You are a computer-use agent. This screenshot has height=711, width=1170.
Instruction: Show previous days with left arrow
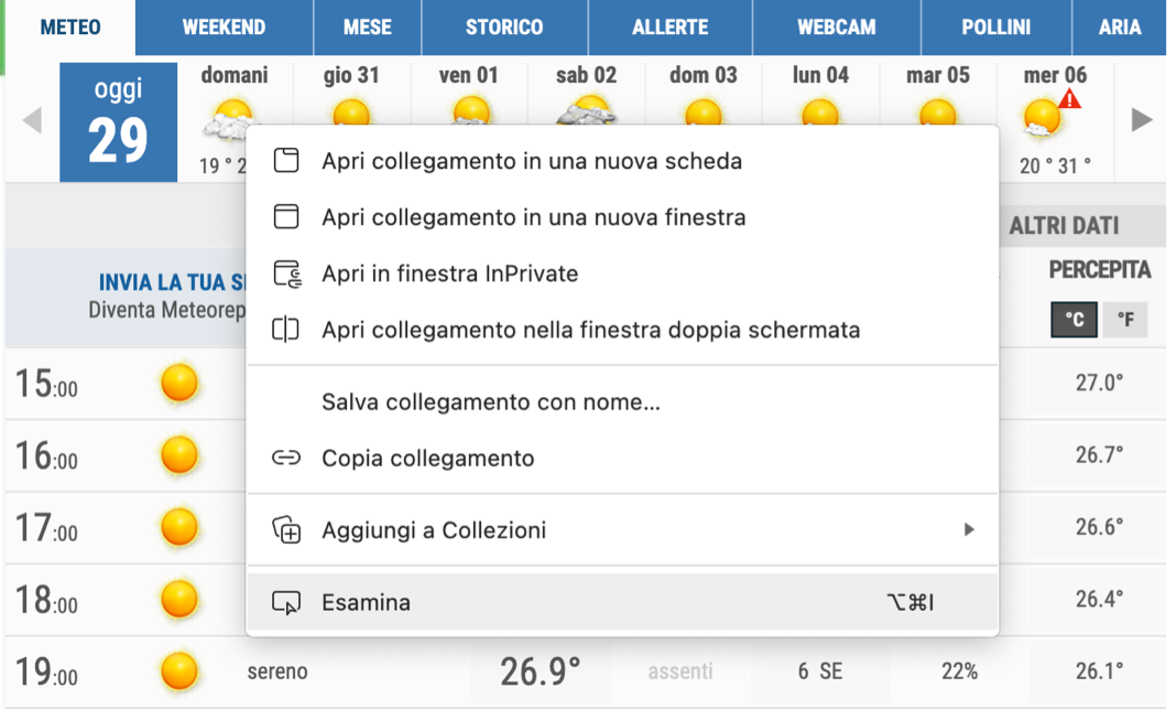click(x=32, y=121)
